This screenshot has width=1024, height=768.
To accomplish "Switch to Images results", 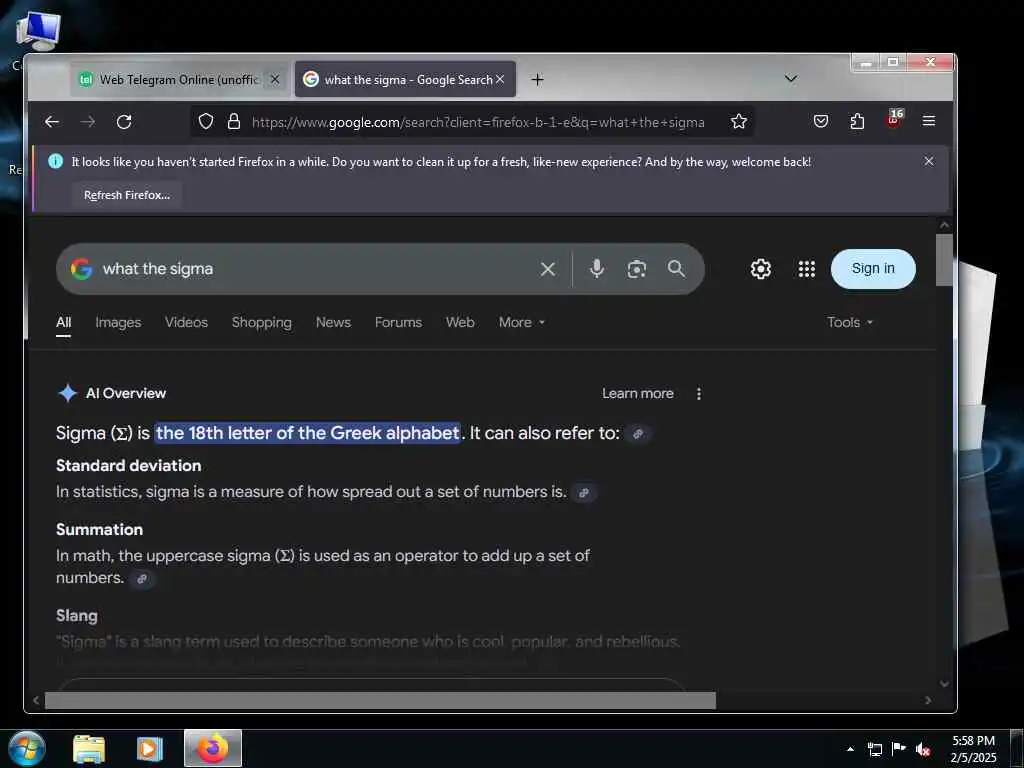I will coord(118,323).
